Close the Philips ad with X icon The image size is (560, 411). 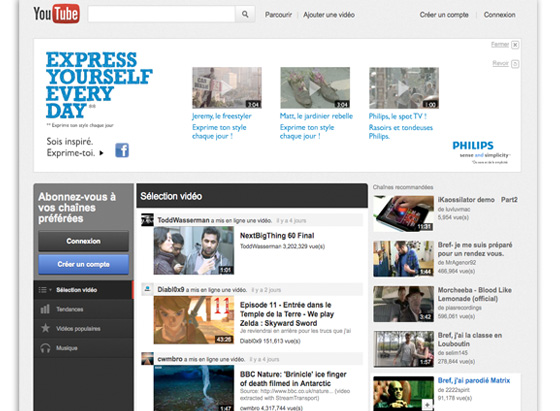515,45
